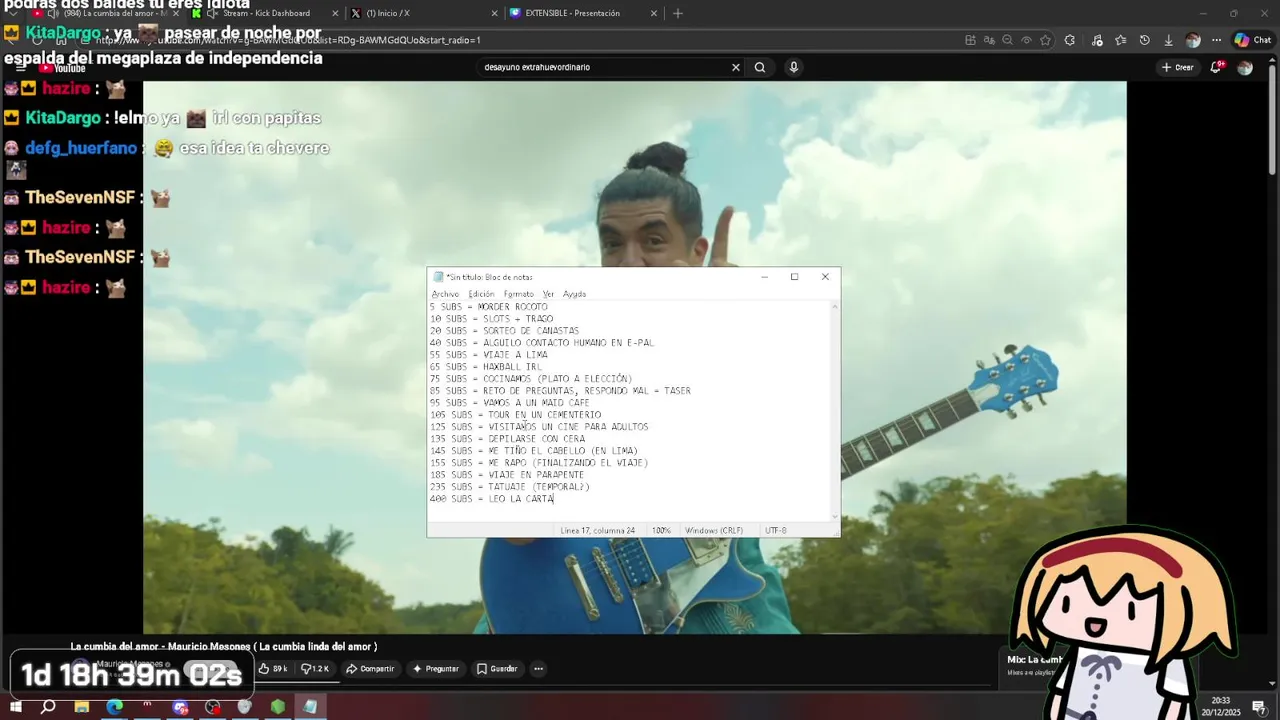Open the Ayuda menu in Notepad
The image size is (1280, 720).
[574, 294]
